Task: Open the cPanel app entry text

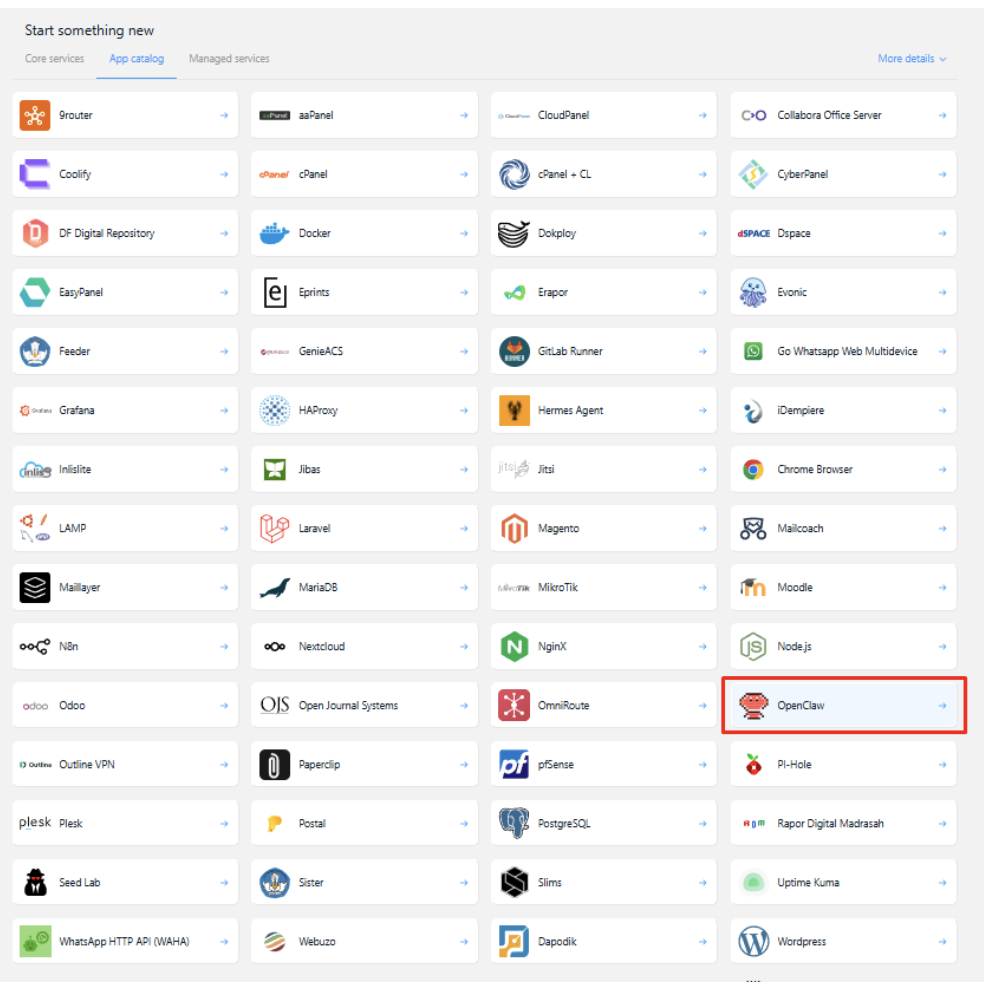Action: 313,175
